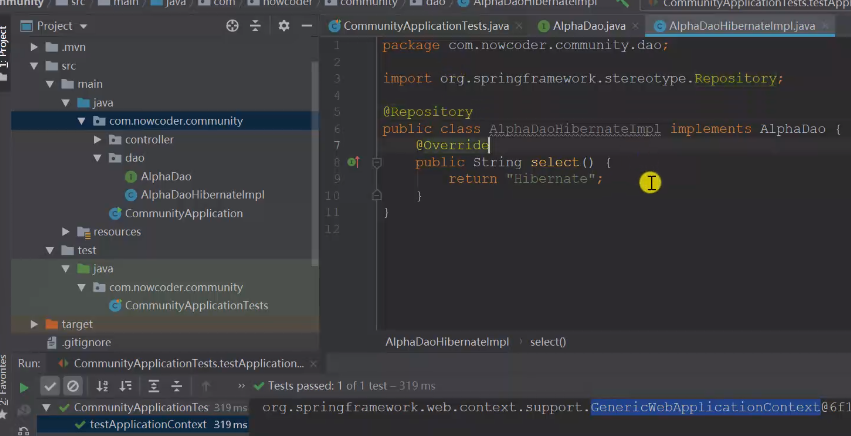The width and height of the screenshot is (851, 436).
Task: Click the previous failed test arrow
Action: point(206,387)
